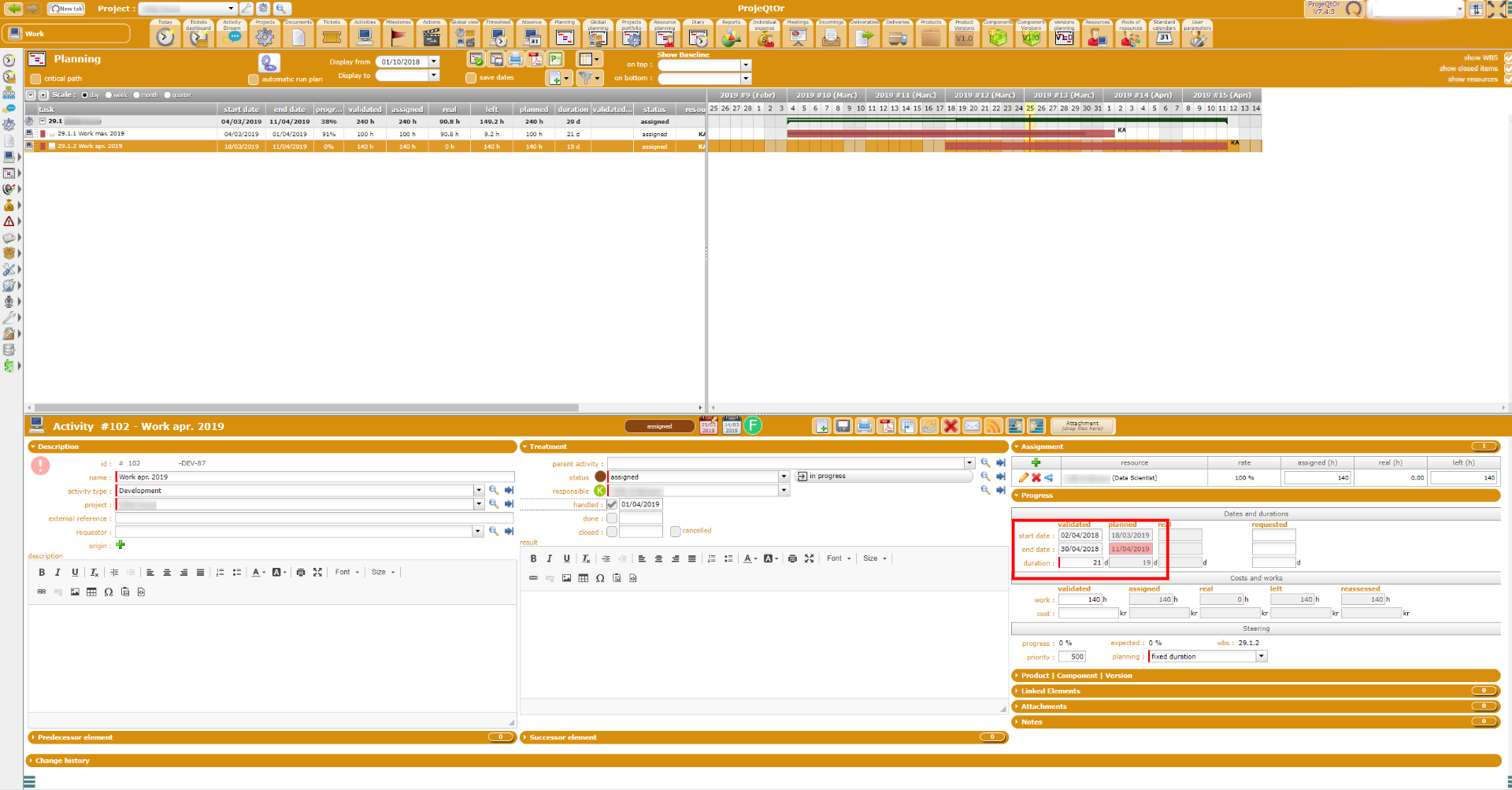Screen dimensions: 1512x790
Task: Enable the critical path checkbox
Action: tap(35, 79)
